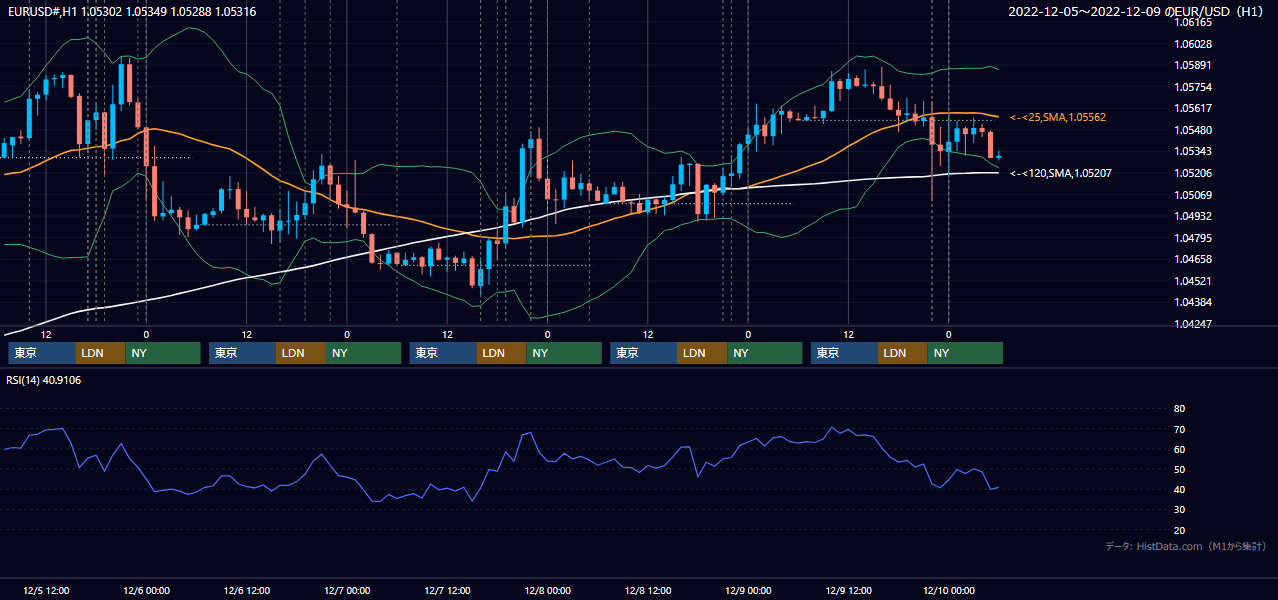Click RSI scale value 30

coord(1179,510)
